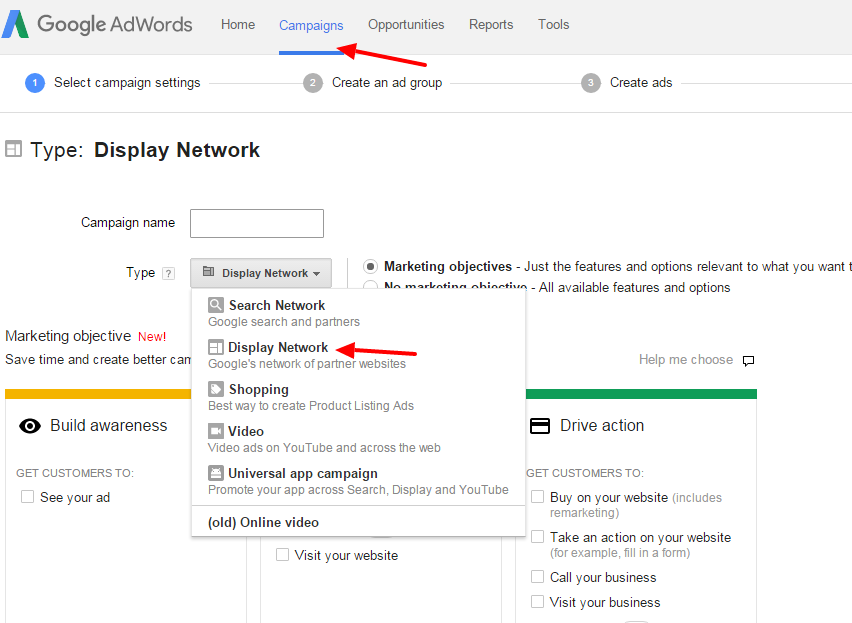Choose Display Network from the type list
852x623 pixels.
pos(358,355)
